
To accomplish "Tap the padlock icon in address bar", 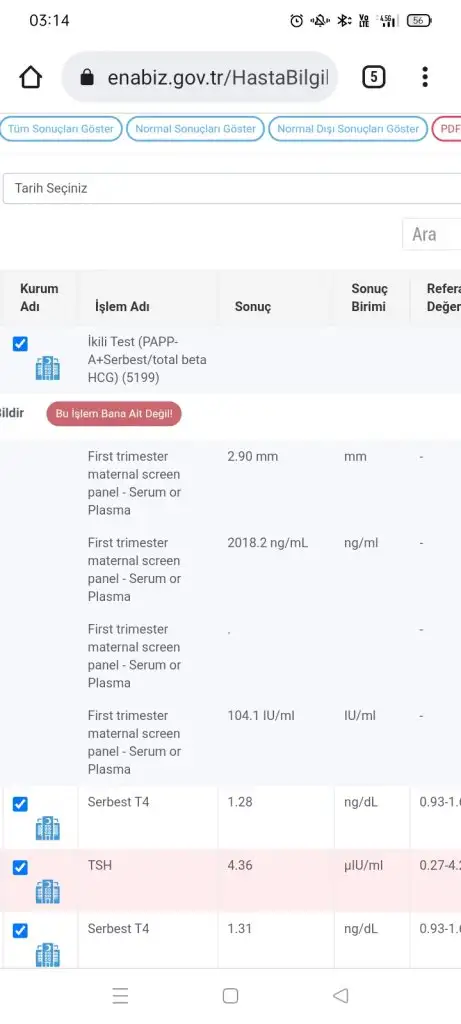I will 87,78.
